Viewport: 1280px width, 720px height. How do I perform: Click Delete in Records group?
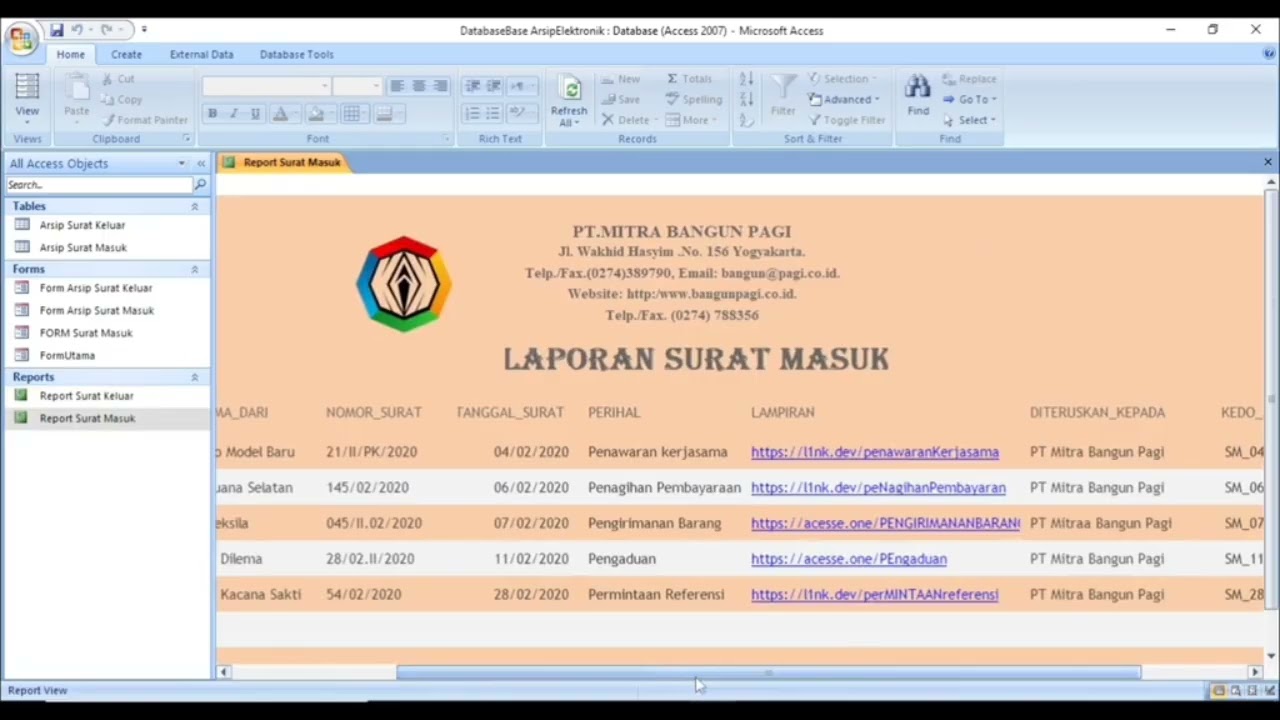click(629, 120)
